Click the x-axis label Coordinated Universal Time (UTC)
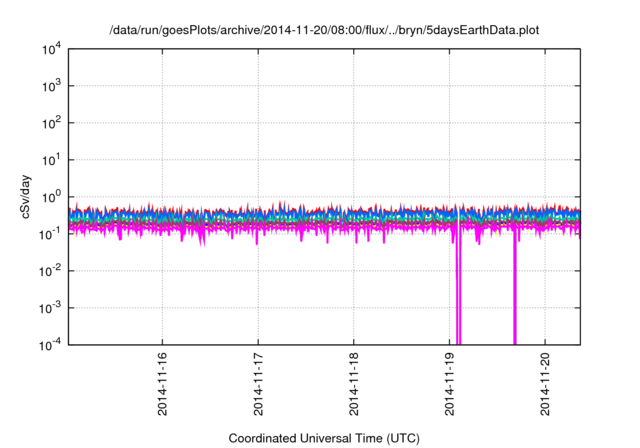640x448 pixels. tap(324, 438)
